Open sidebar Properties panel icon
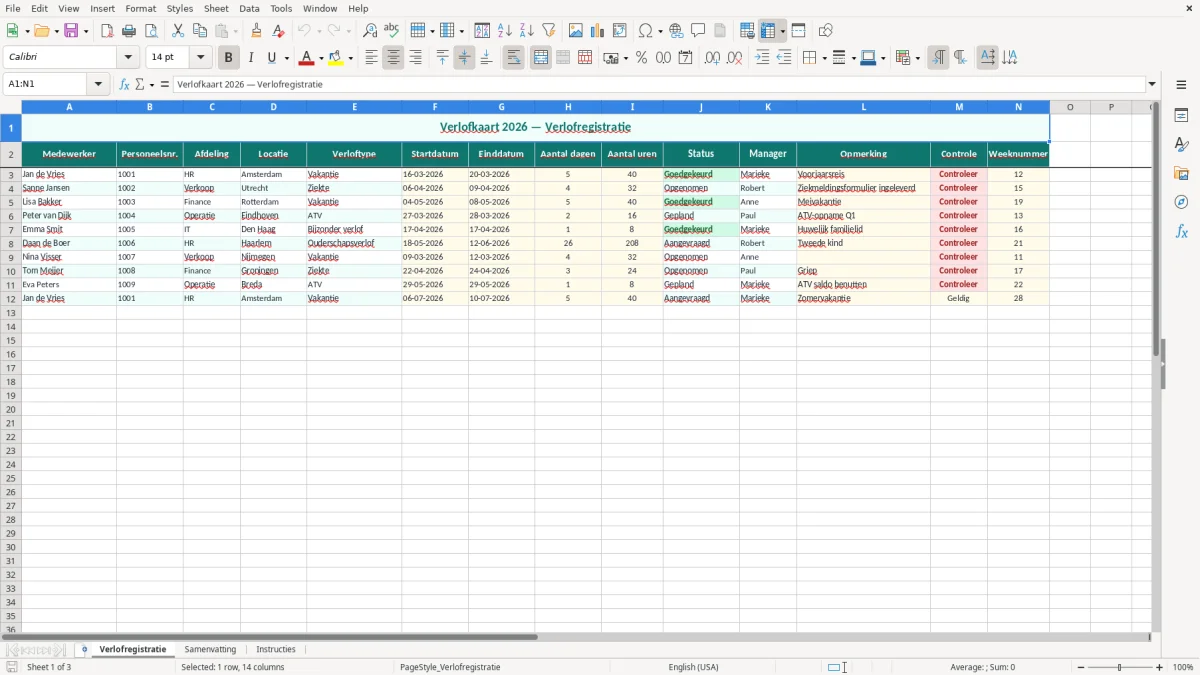This screenshot has width=1200, height=675. coord(1181,116)
